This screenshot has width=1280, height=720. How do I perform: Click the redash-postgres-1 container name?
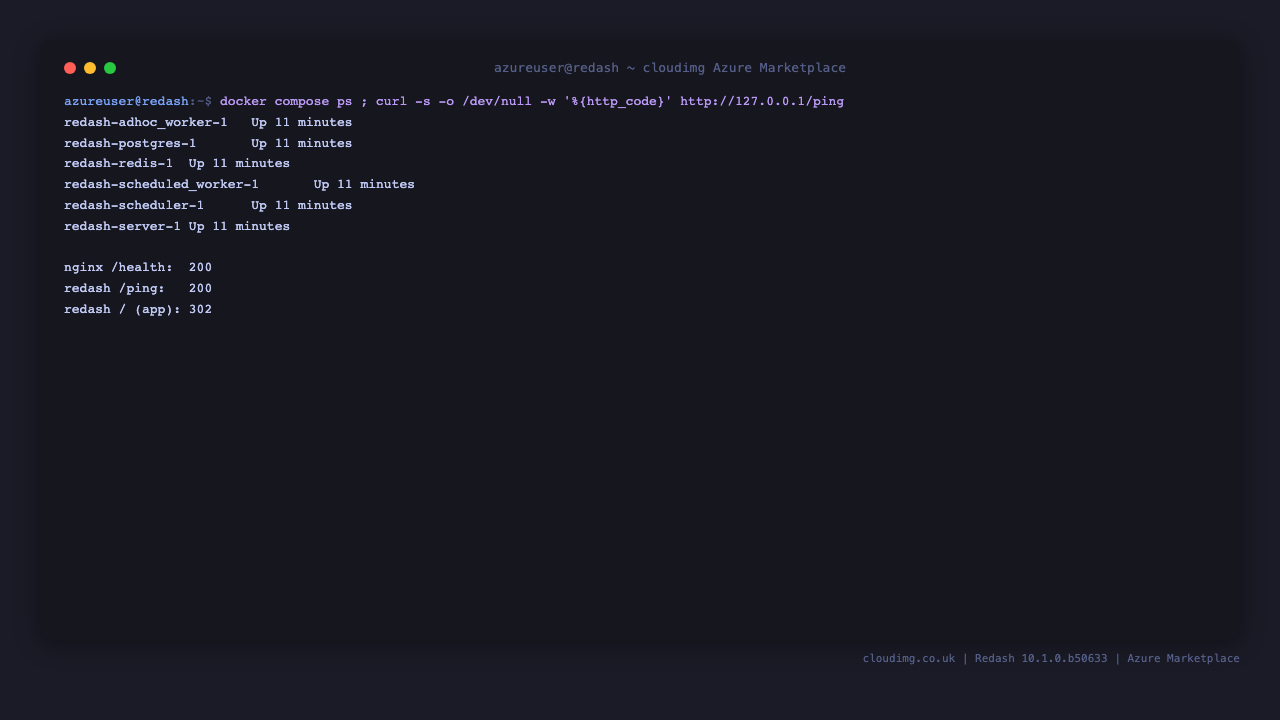(130, 144)
